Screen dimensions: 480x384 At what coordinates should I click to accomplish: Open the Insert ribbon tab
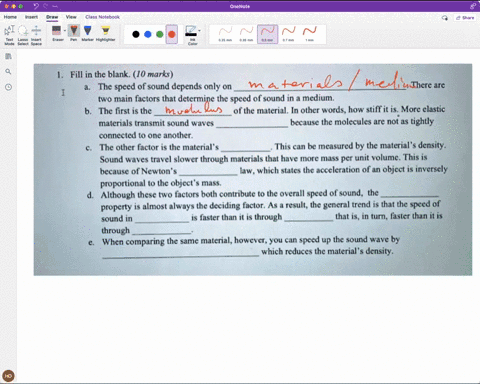coord(31,17)
